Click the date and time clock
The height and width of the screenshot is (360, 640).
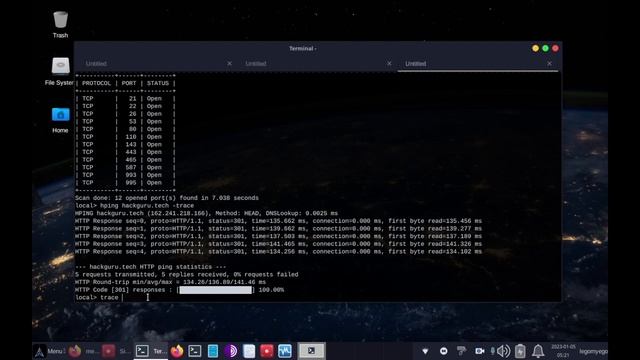(563, 351)
